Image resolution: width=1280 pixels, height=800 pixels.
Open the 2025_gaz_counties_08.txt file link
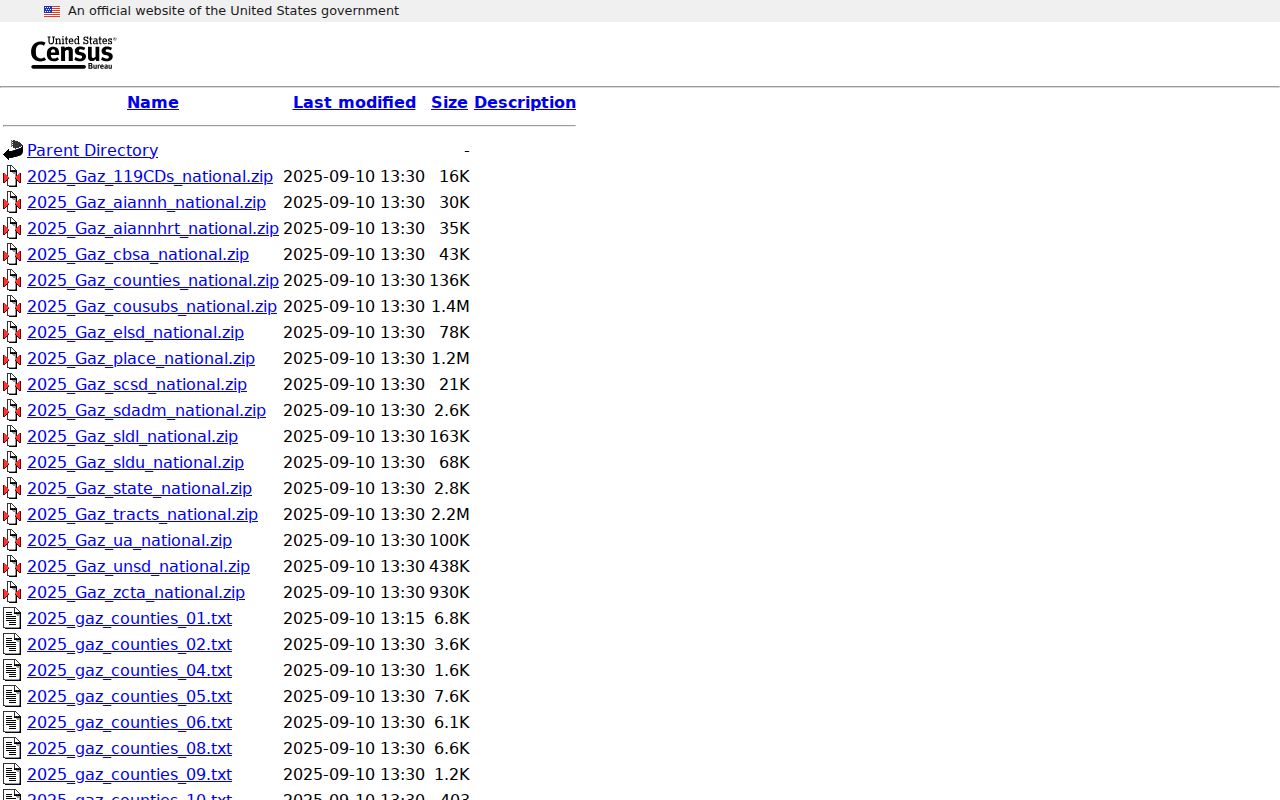pyautogui.click(x=129, y=748)
